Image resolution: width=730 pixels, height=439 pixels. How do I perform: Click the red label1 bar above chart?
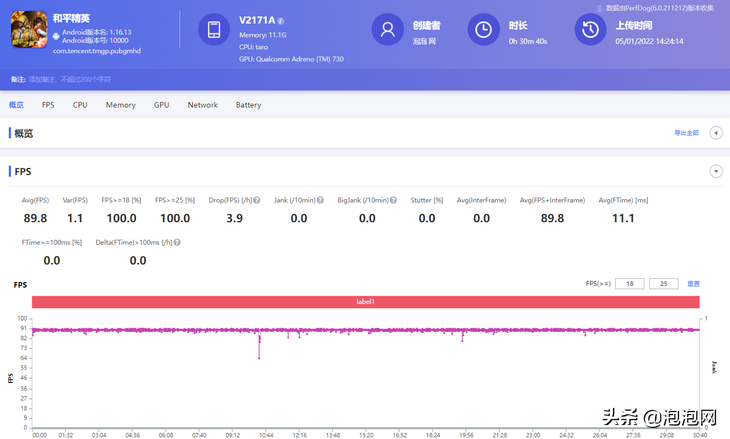point(365,302)
